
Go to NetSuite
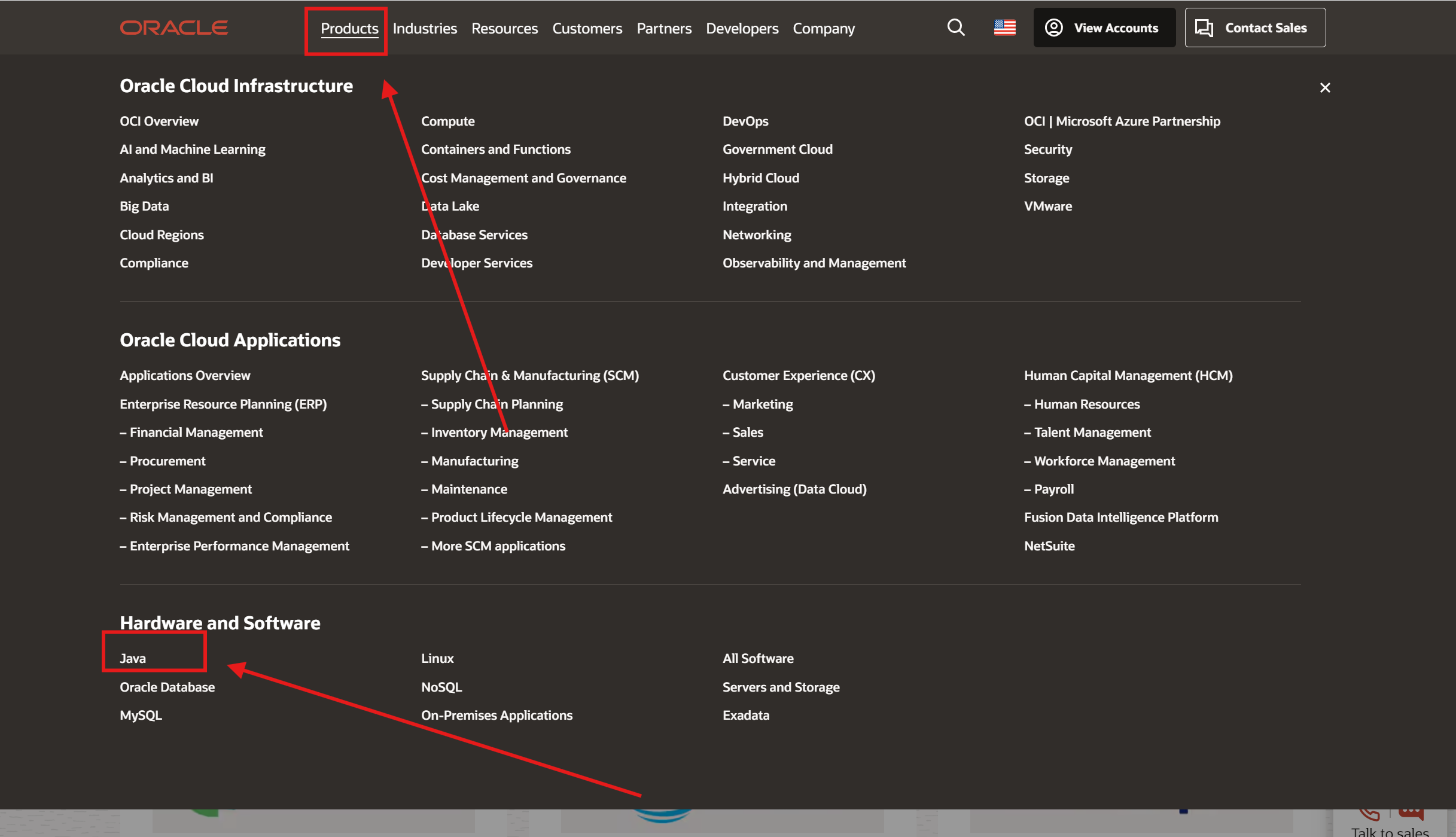[1049, 546]
